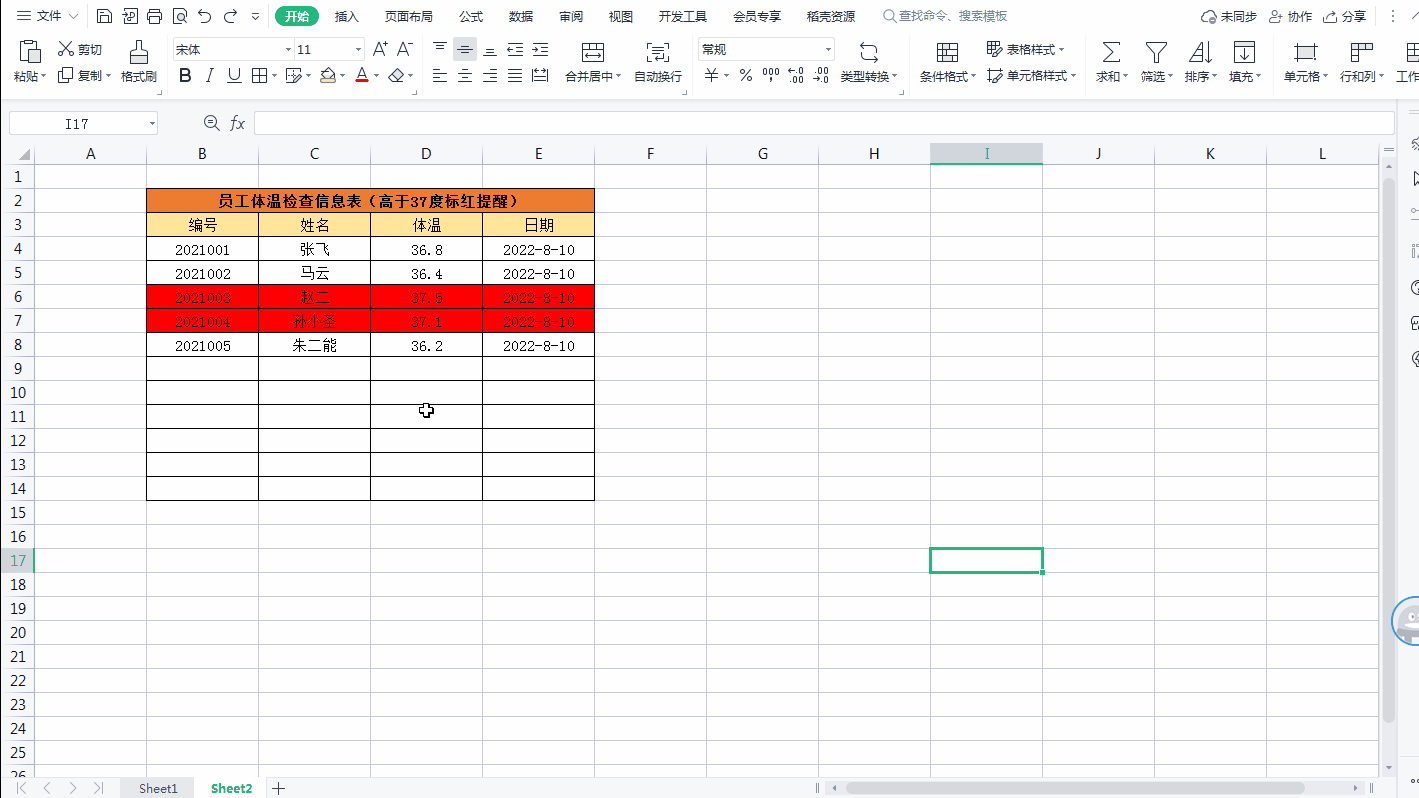The width and height of the screenshot is (1419, 798).
Task: Redo the last action
Action: (x=231, y=16)
